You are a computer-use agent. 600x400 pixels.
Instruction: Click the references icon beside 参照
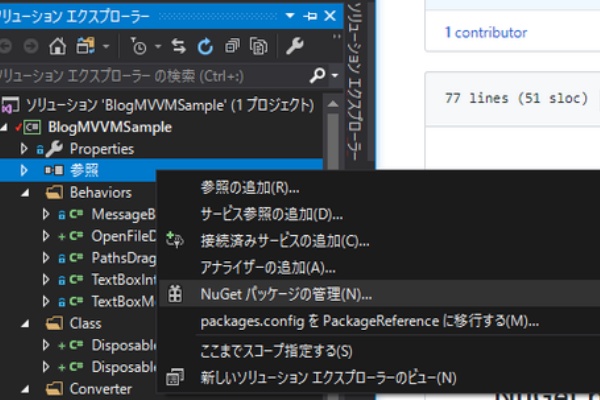click(54, 170)
